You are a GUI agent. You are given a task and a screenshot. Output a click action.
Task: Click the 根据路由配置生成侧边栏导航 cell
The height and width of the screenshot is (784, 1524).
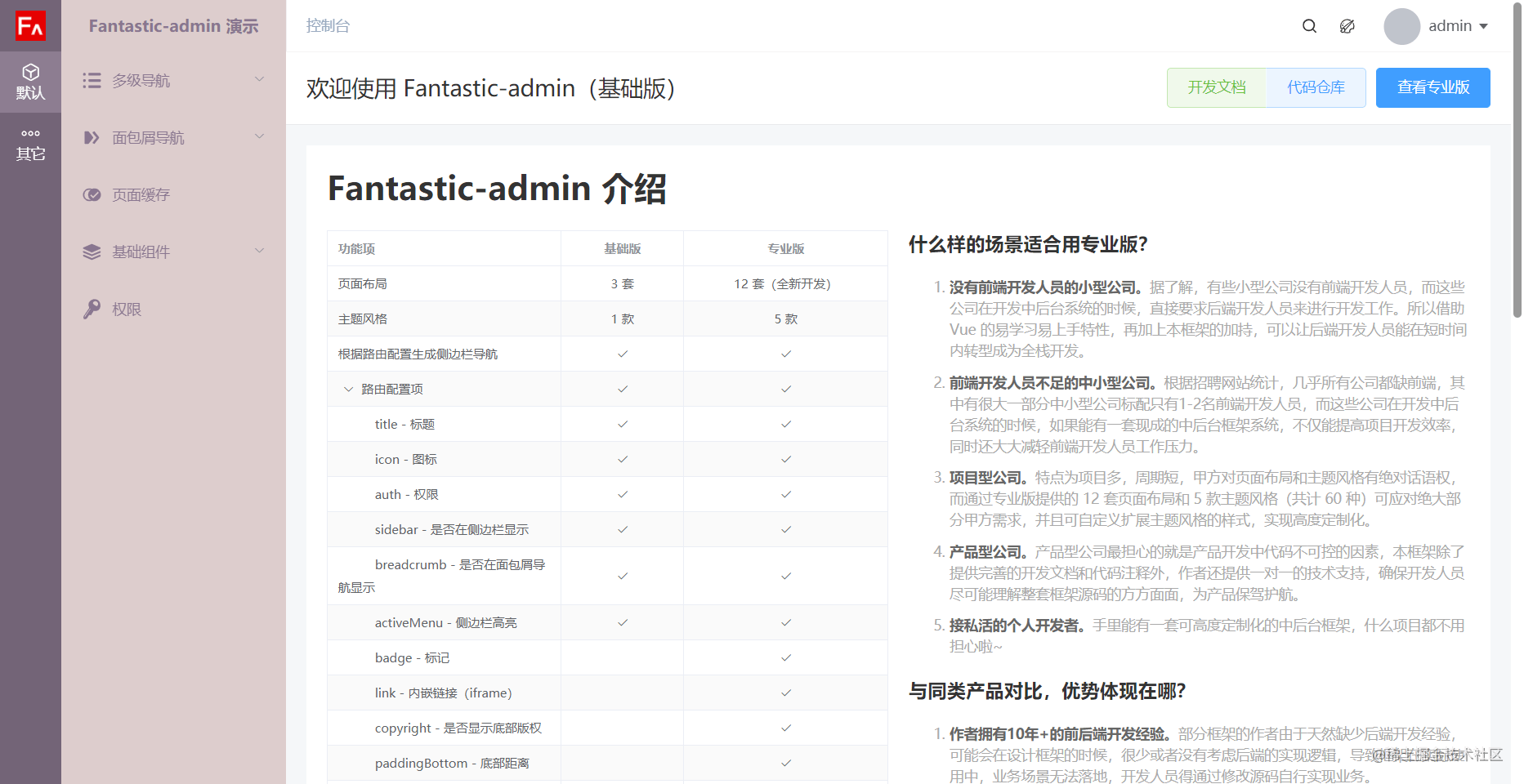pos(444,354)
